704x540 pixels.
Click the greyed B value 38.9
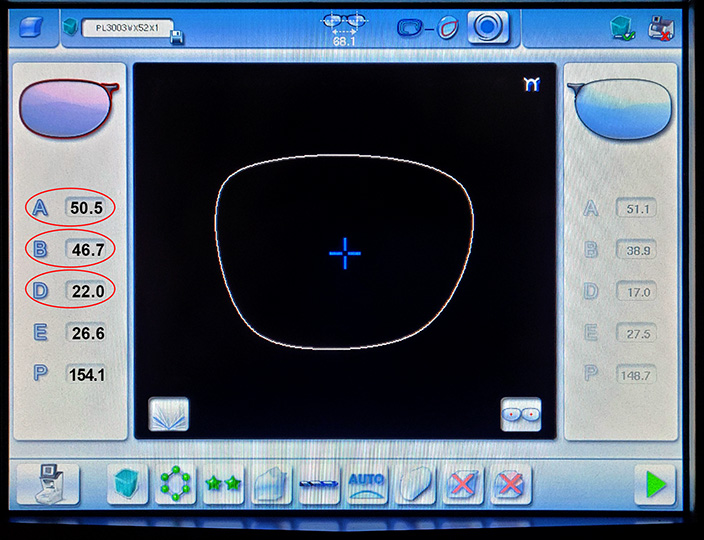click(636, 250)
